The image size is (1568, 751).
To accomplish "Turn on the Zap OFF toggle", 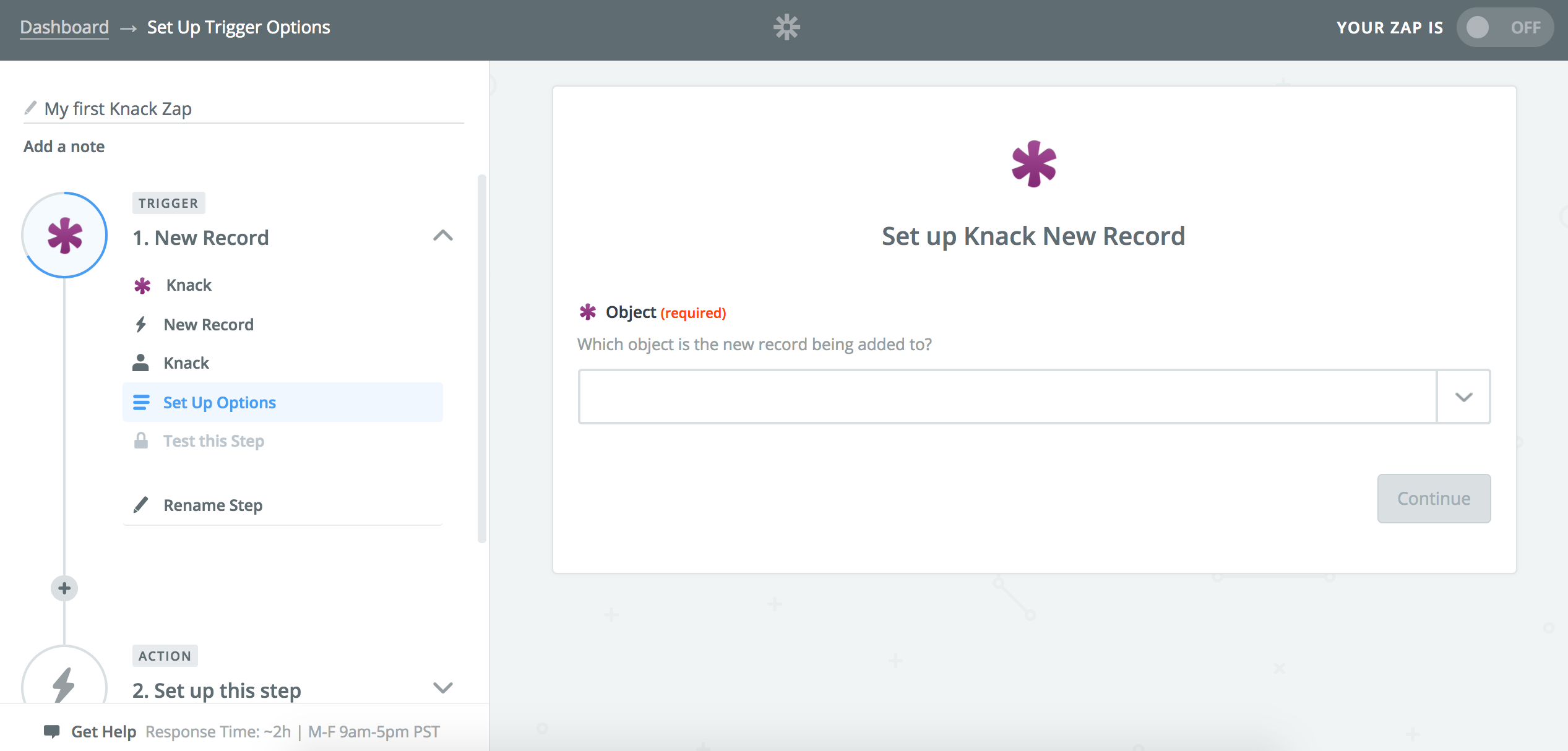I will (1504, 27).
